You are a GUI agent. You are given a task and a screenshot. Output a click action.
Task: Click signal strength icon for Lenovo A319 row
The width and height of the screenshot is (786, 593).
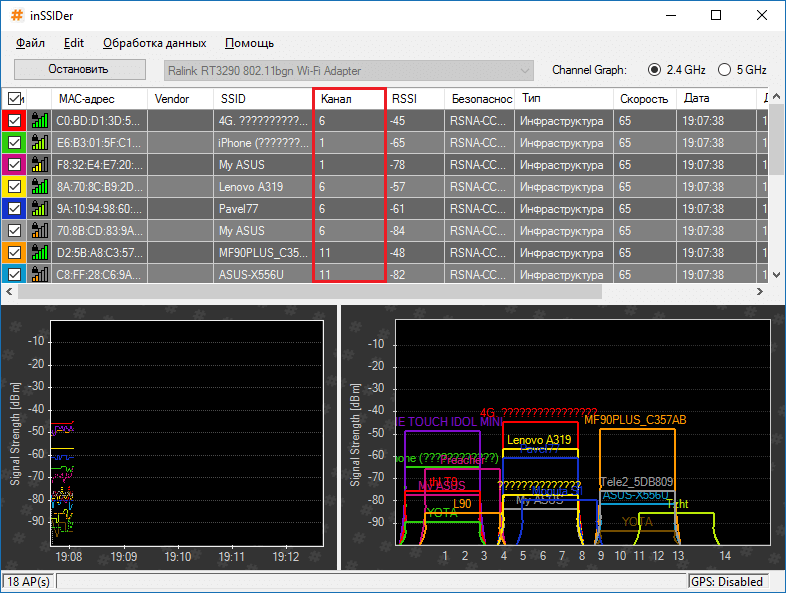tap(40, 187)
